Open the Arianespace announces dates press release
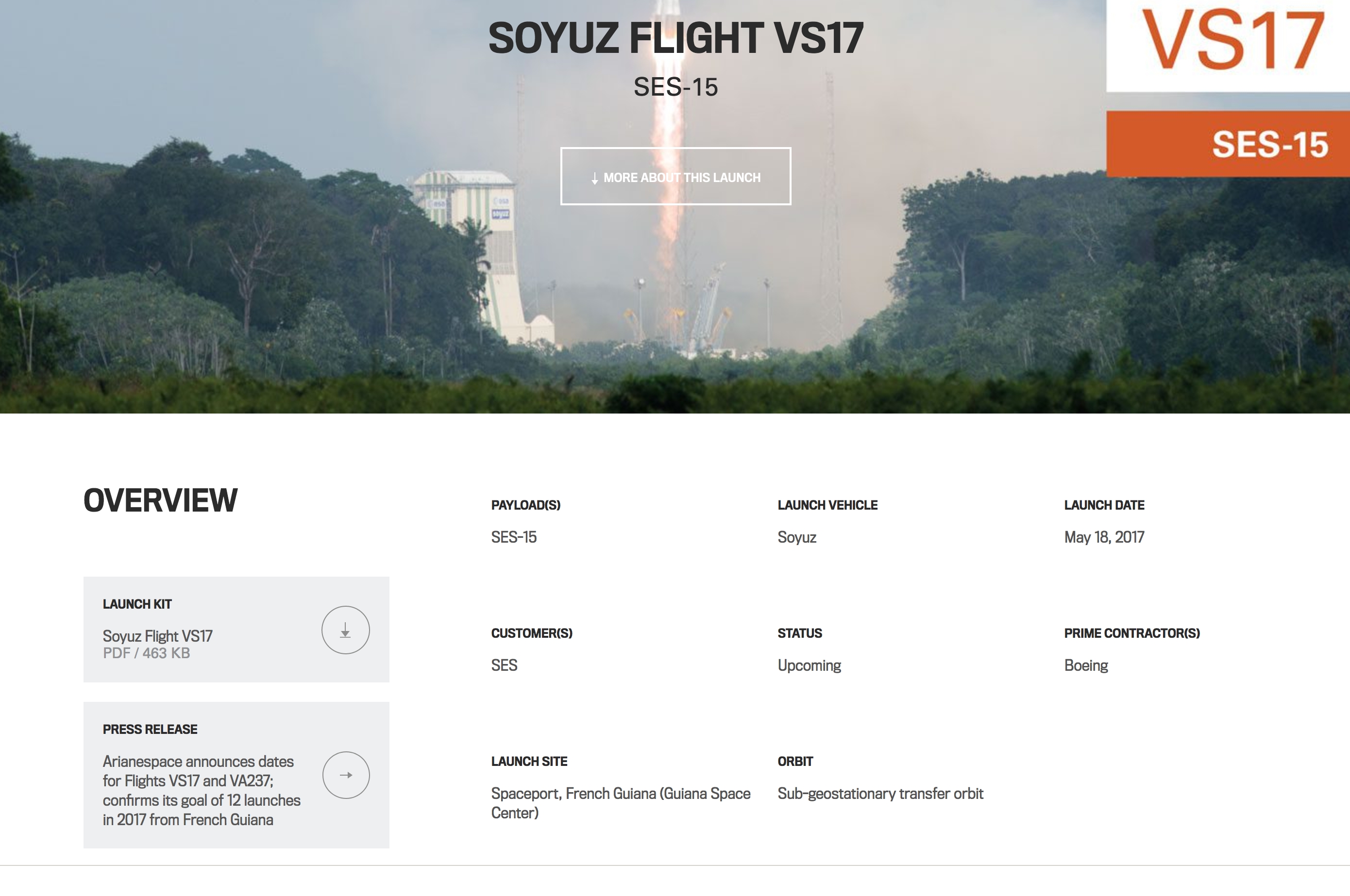This screenshot has width=1350, height=896. click(x=201, y=790)
